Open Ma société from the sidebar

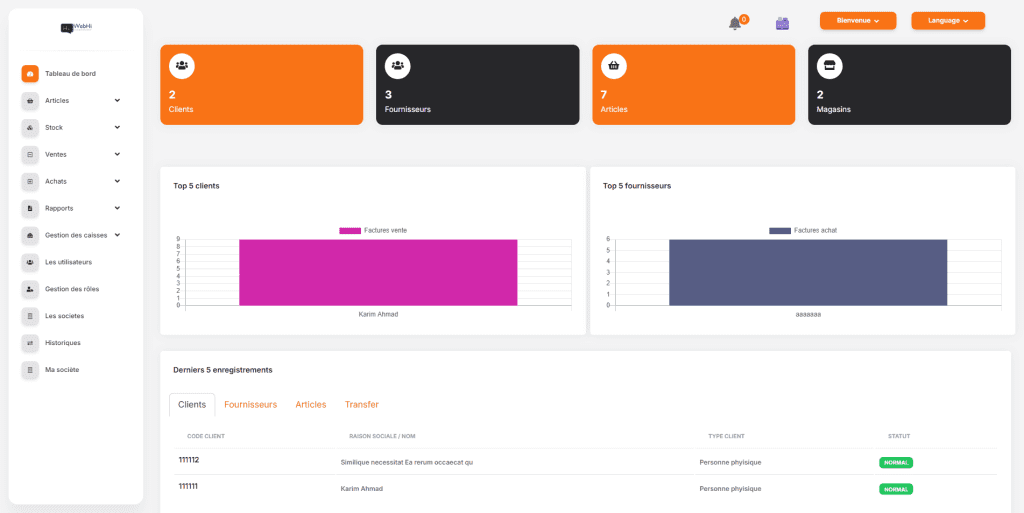point(62,370)
